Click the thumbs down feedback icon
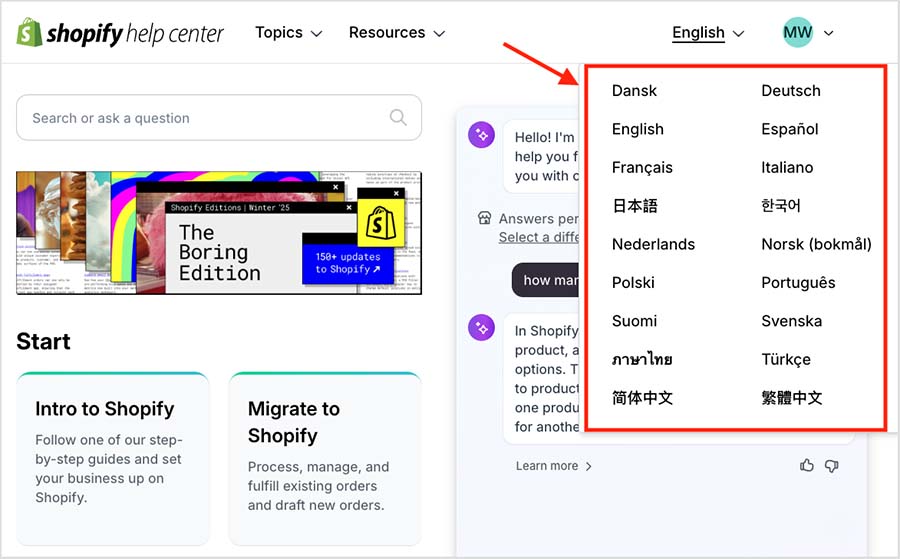The image size is (900, 559). 831,465
